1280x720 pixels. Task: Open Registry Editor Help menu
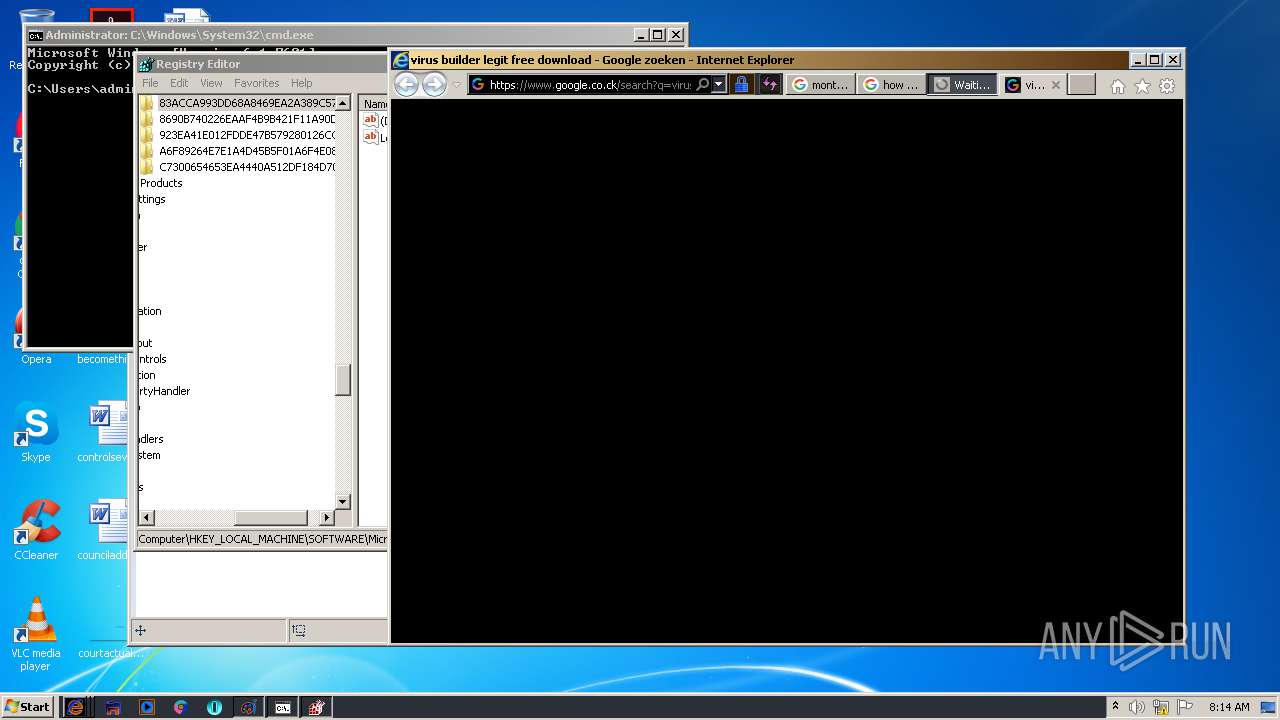301,83
